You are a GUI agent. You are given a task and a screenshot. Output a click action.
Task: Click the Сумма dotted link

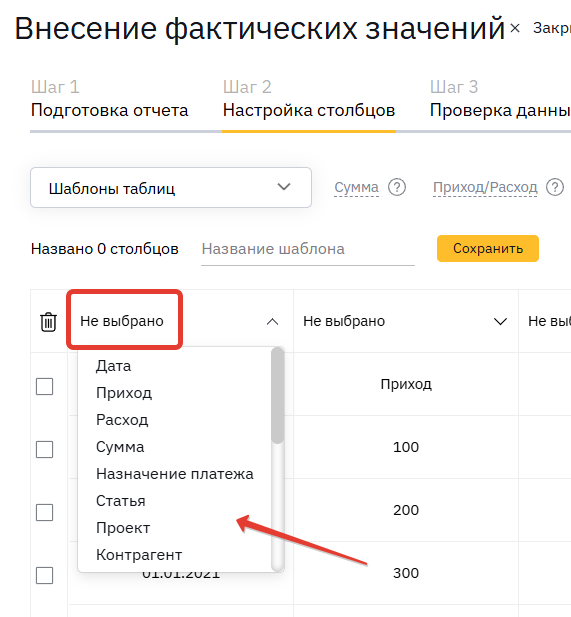[x=356, y=187]
